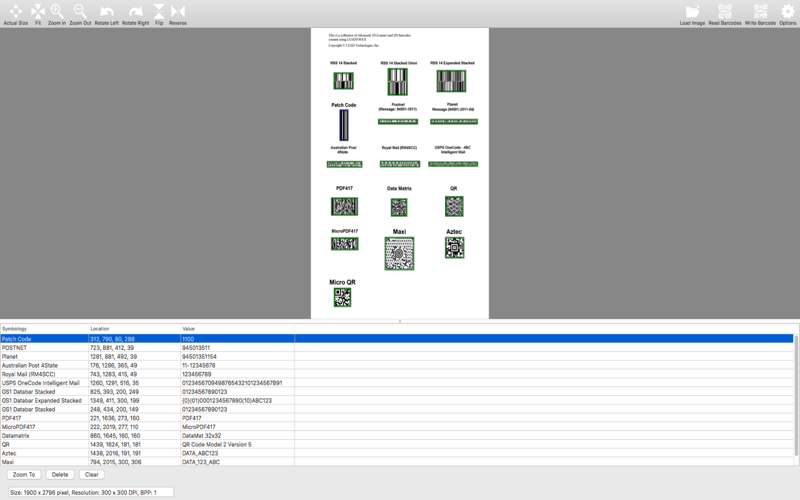Image resolution: width=800 pixels, height=500 pixels.
Task: Sort results by the Symbology column header
Action: click(x=44, y=329)
